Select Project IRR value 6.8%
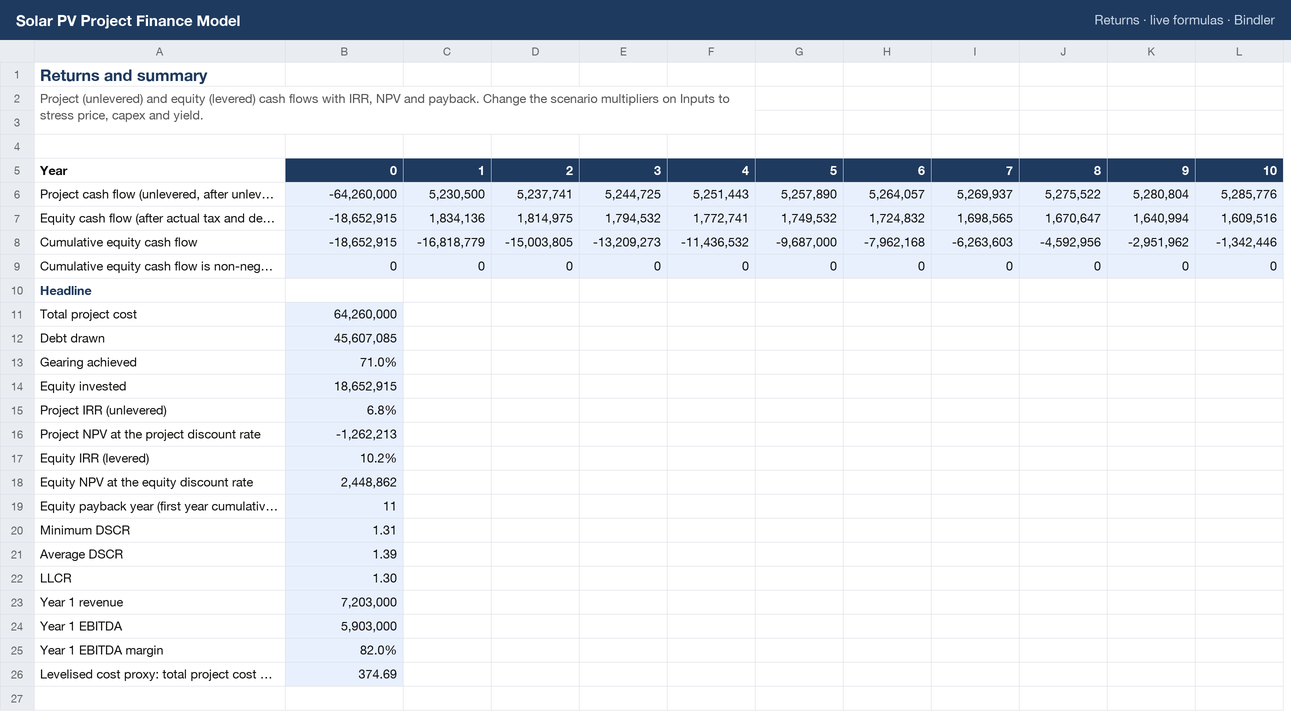The image size is (1291, 720). click(344, 410)
